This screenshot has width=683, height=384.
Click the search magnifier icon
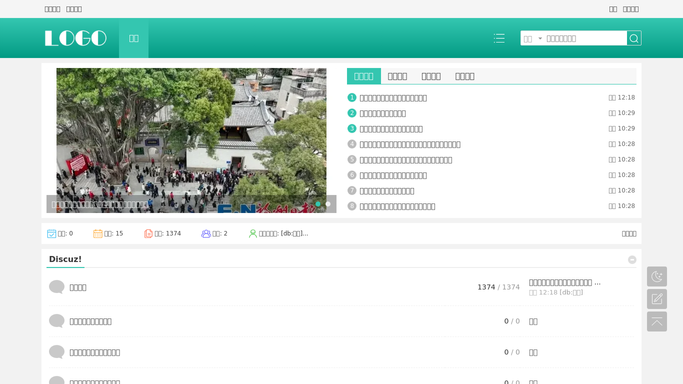634,38
